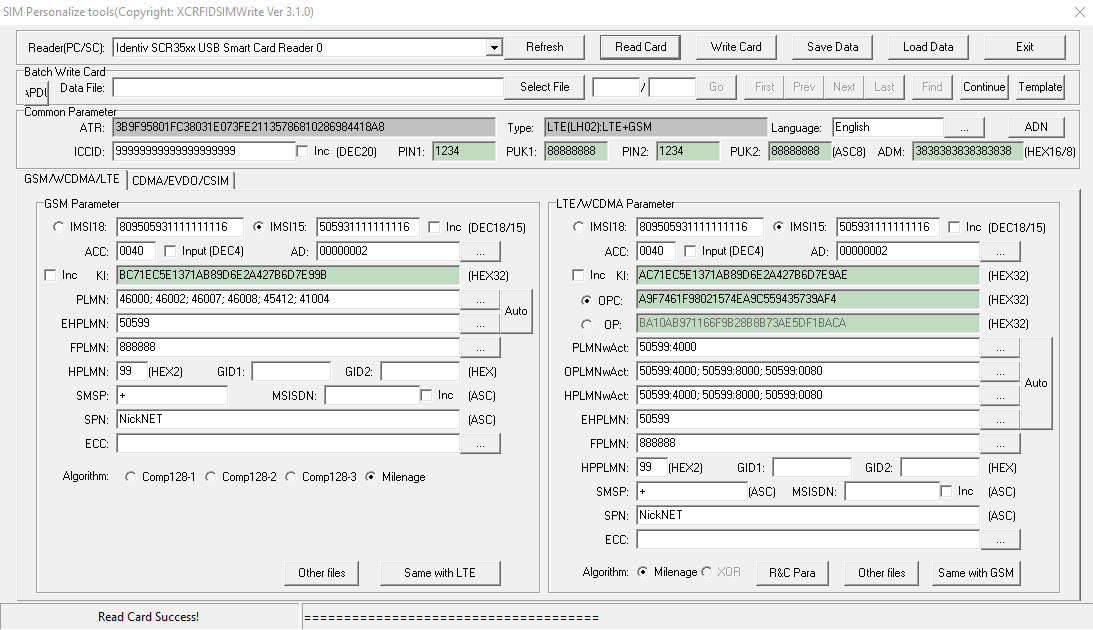Open the Language browse button
This screenshot has width=1093, height=630.
coord(964,128)
